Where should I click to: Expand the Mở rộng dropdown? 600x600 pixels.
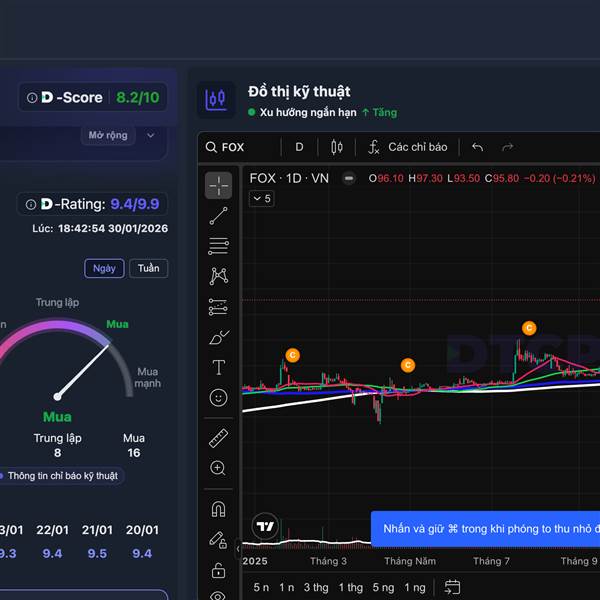point(122,135)
